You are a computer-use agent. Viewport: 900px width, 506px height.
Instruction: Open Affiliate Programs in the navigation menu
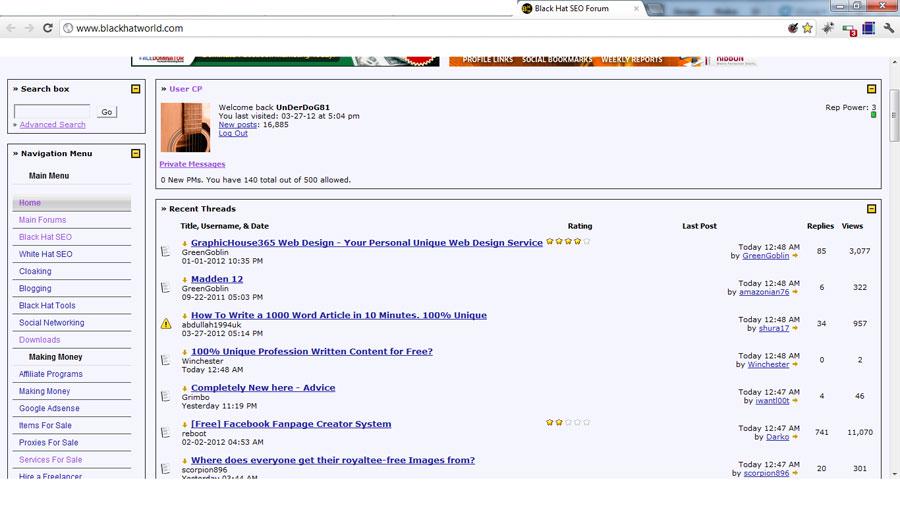[x=51, y=374]
